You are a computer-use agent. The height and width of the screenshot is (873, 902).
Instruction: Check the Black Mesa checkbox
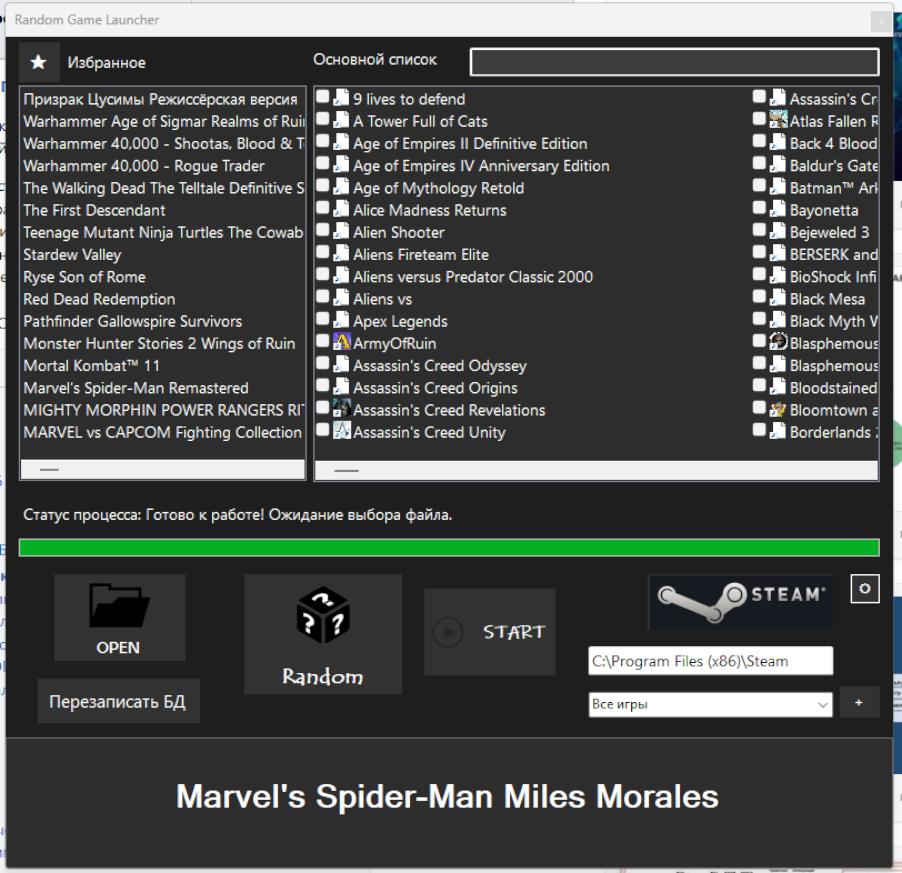point(759,297)
